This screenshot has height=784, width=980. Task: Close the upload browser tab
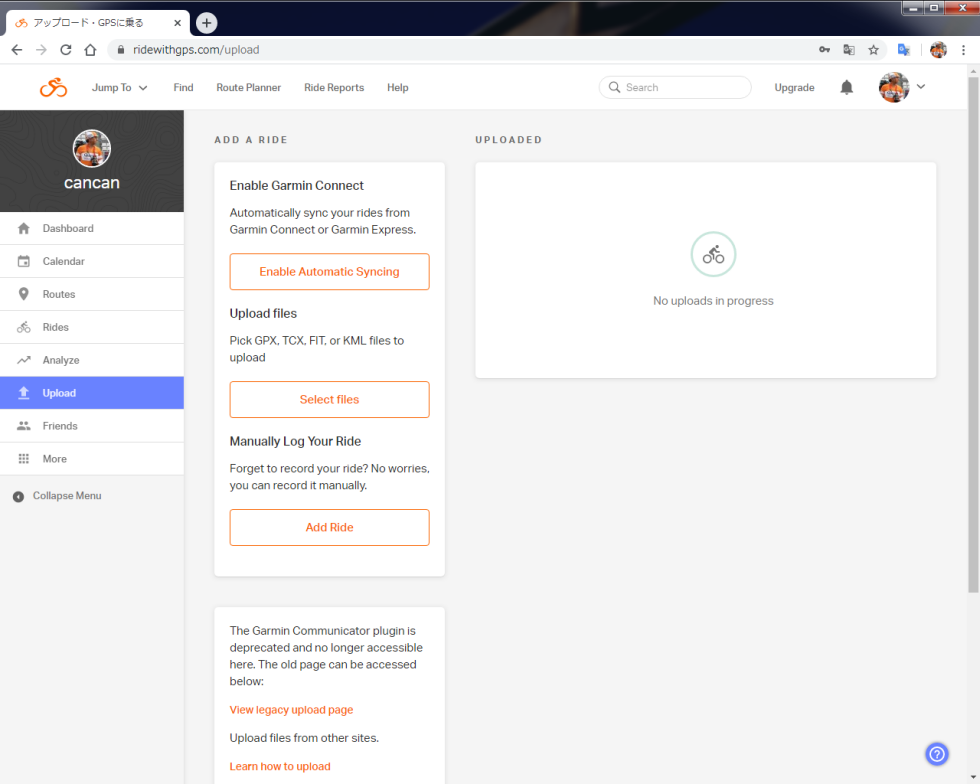coord(178,23)
